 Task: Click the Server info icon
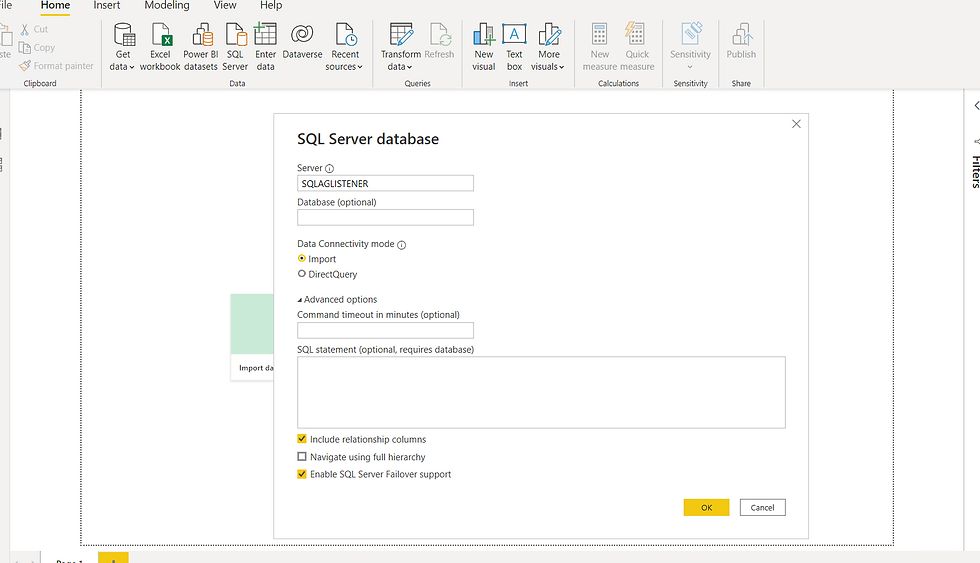(329, 169)
